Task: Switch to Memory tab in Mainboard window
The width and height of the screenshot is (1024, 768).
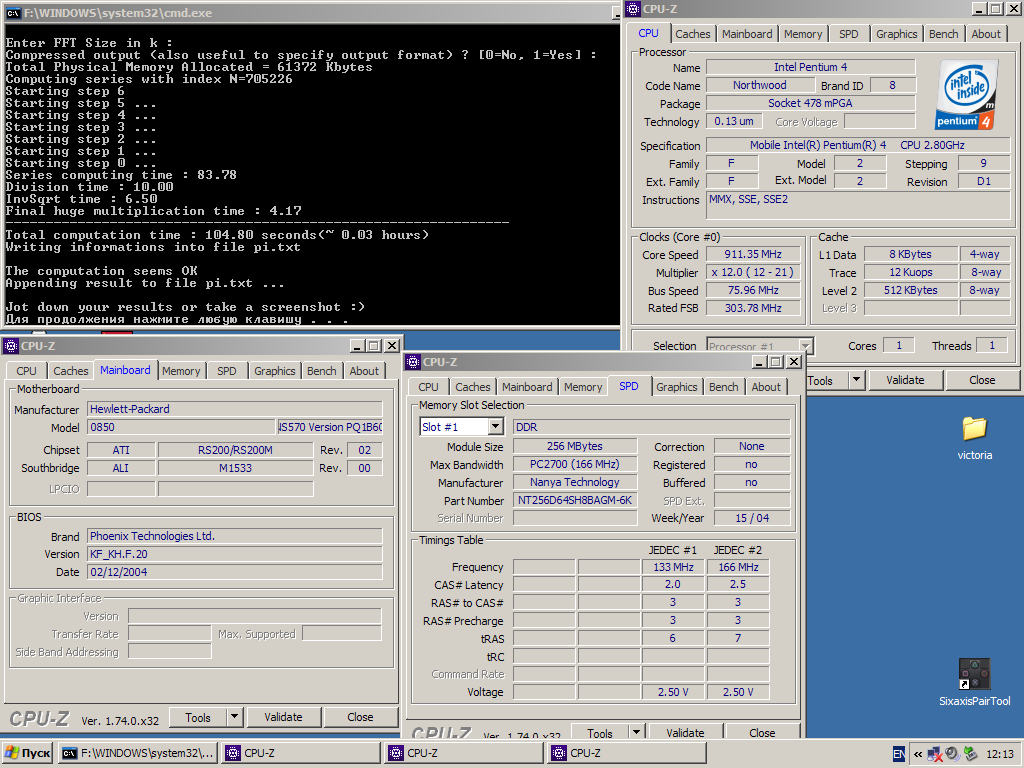Action: pyautogui.click(x=181, y=371)
